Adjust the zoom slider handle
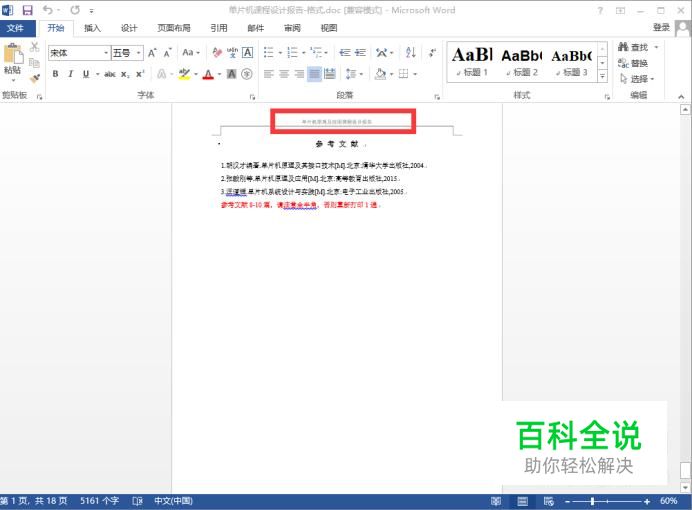 592,501
